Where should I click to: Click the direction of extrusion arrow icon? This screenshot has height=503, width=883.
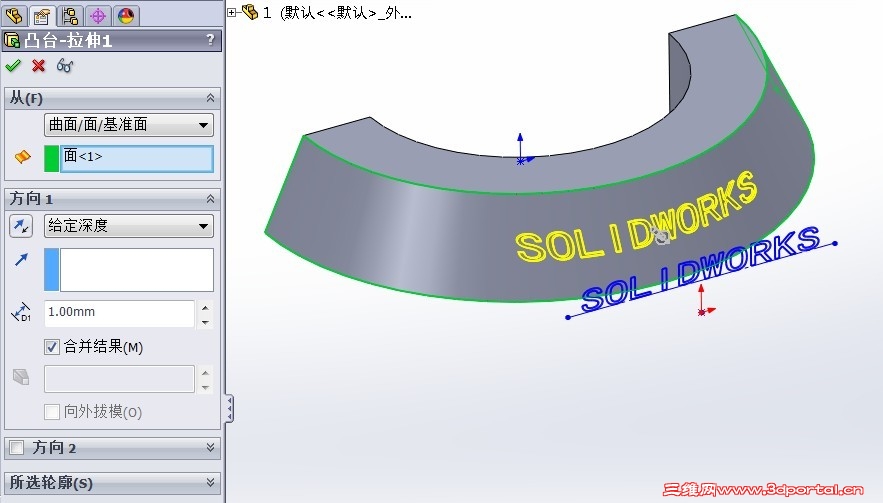[x=21, y=260]
